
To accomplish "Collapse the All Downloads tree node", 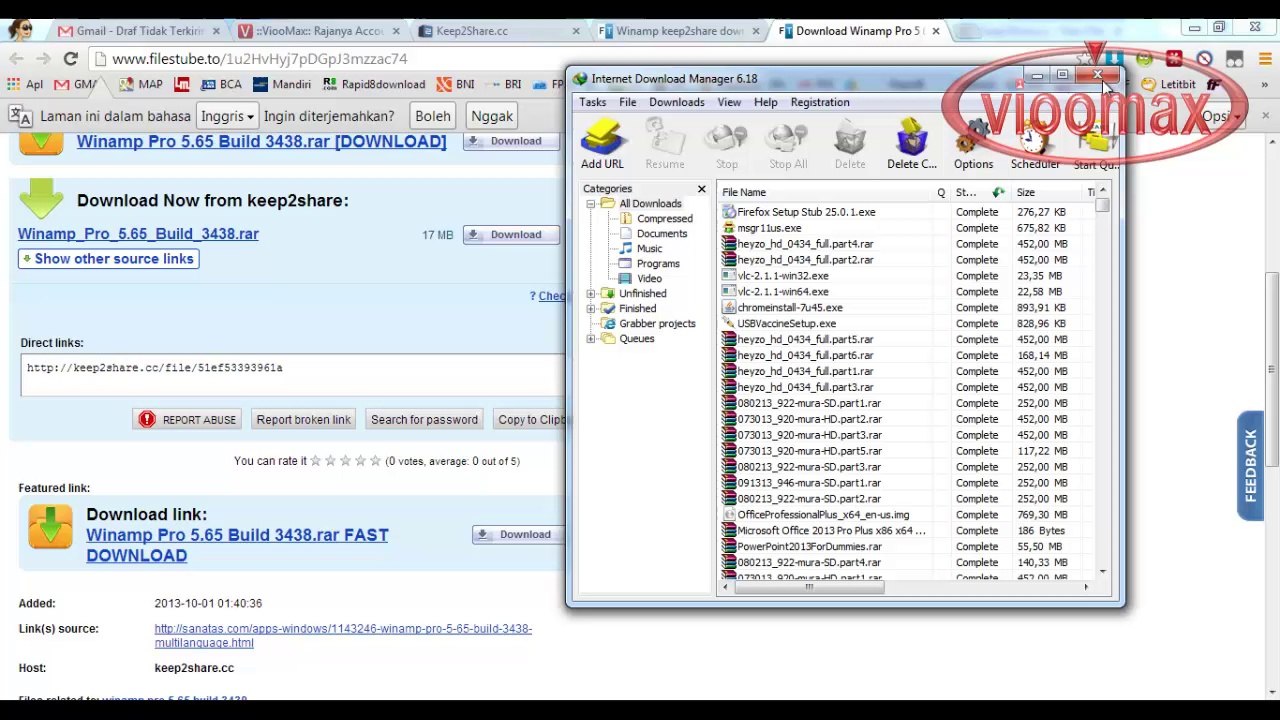I will coord(591,204).
